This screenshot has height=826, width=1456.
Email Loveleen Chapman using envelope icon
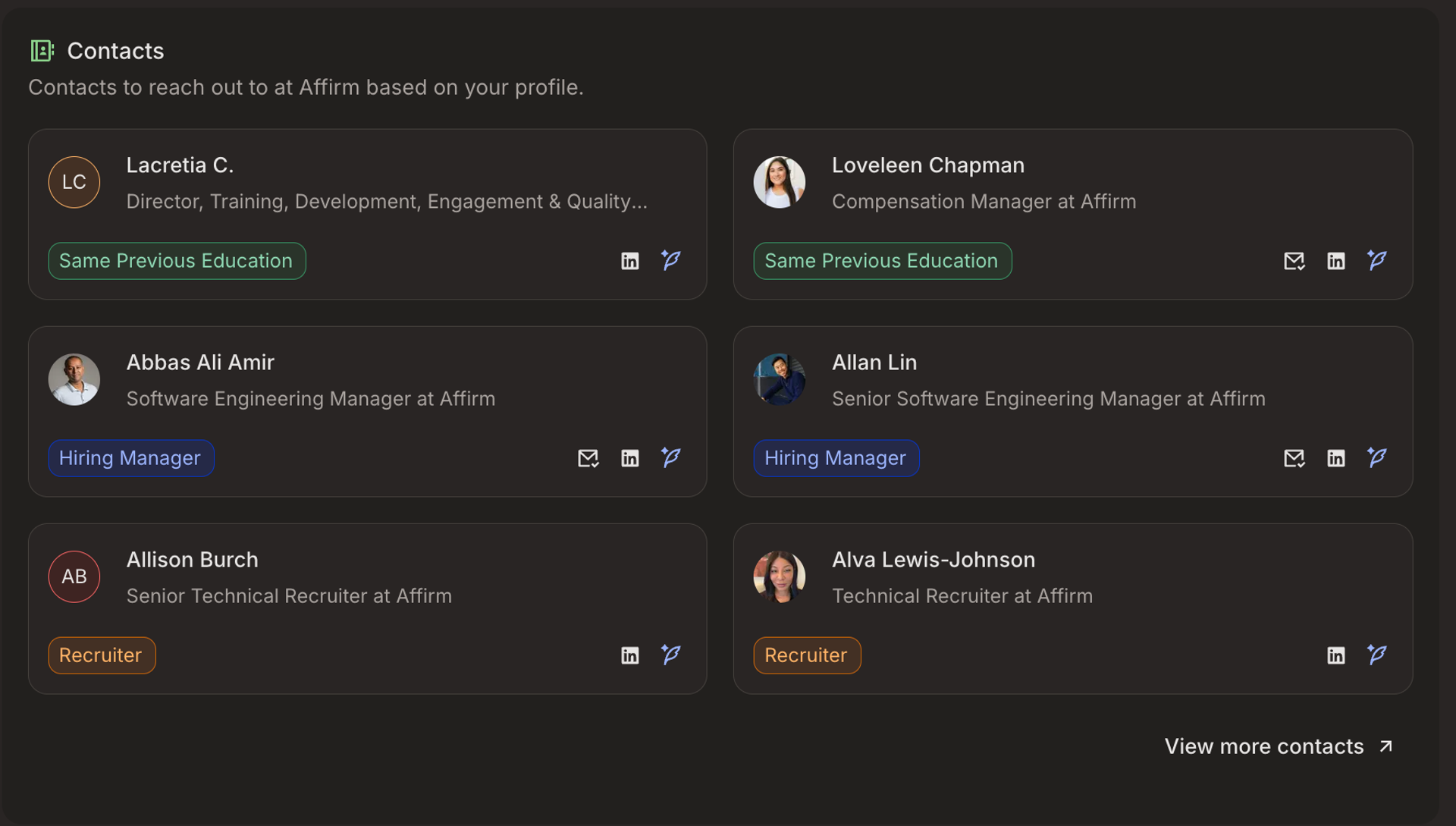click(1294, 261)
